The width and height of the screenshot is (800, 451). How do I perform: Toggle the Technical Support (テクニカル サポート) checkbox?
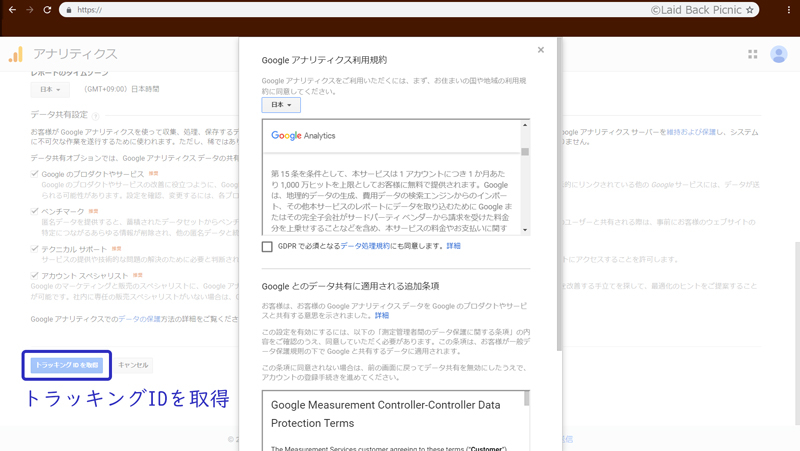pos(35,248)
